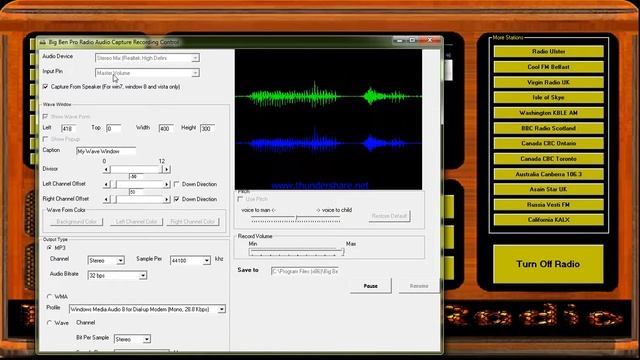Viewport: 640px width, 360px height.
Task: Click the Divisor scrollbar track
Action: point(136,169)
